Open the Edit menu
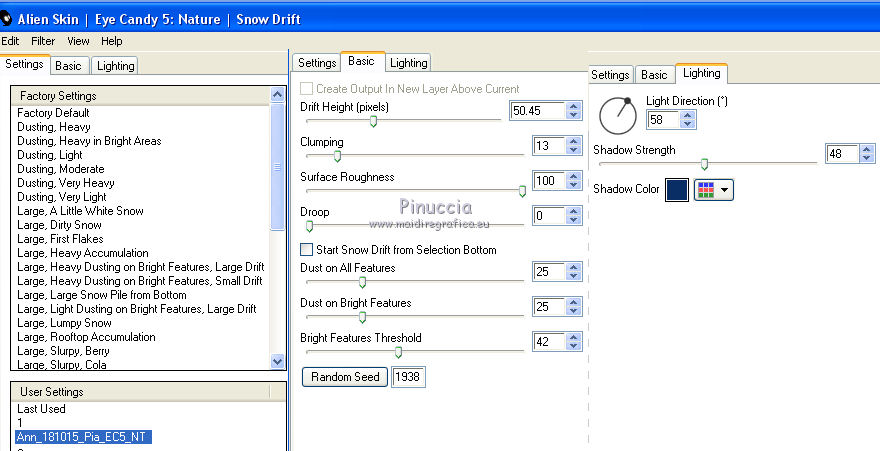 click(10, 41)
